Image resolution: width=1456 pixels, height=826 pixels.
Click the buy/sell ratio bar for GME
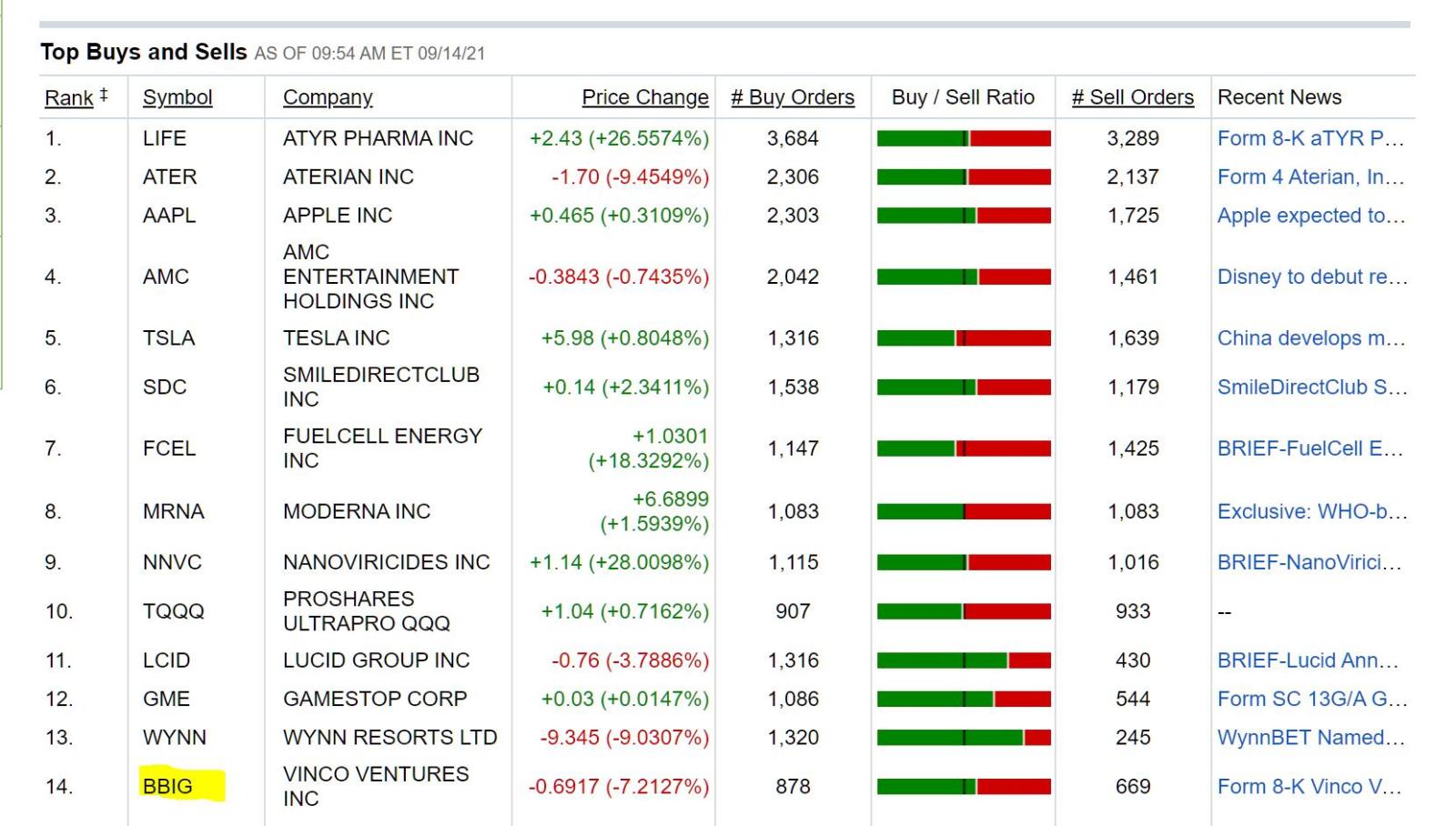tap(964, 699)
